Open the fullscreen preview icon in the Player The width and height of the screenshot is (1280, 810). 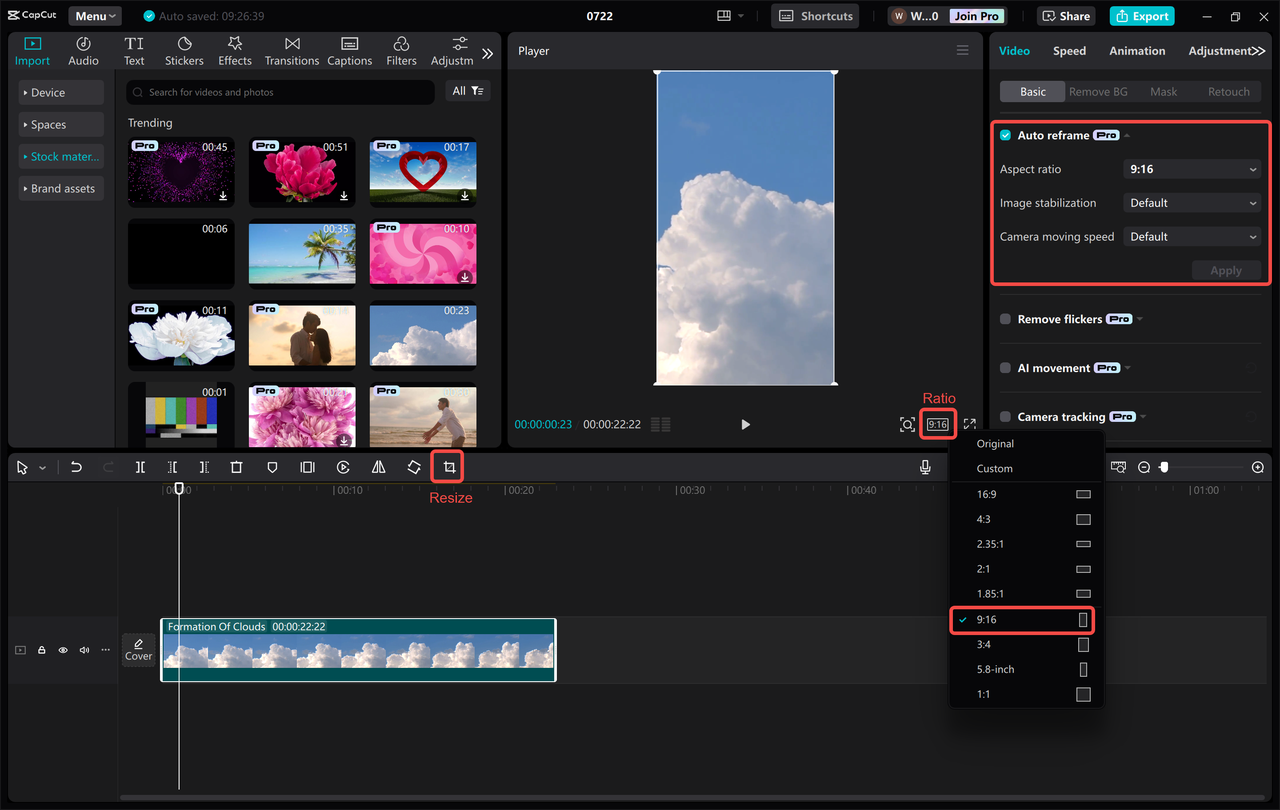click(969, 423)
